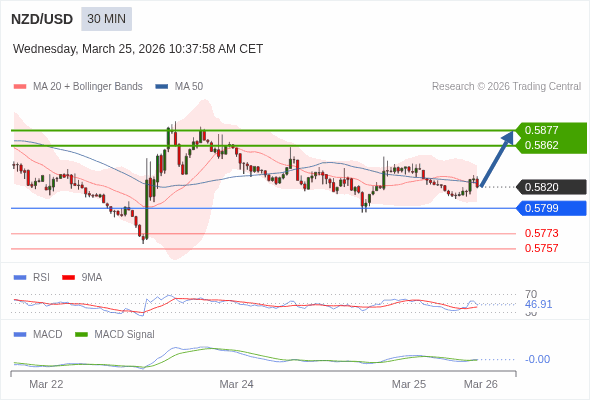Click the 9MA red legend swatch
The image size is (590, 400).
68,278
